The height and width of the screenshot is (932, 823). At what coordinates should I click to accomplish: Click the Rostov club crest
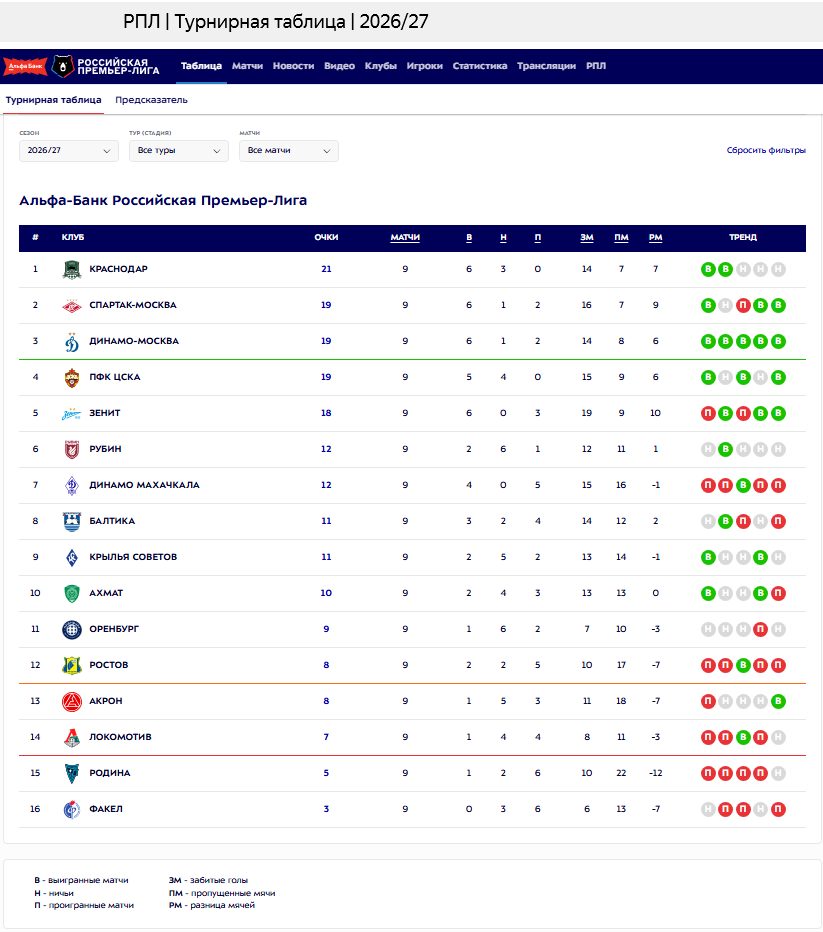click(72, 665)
